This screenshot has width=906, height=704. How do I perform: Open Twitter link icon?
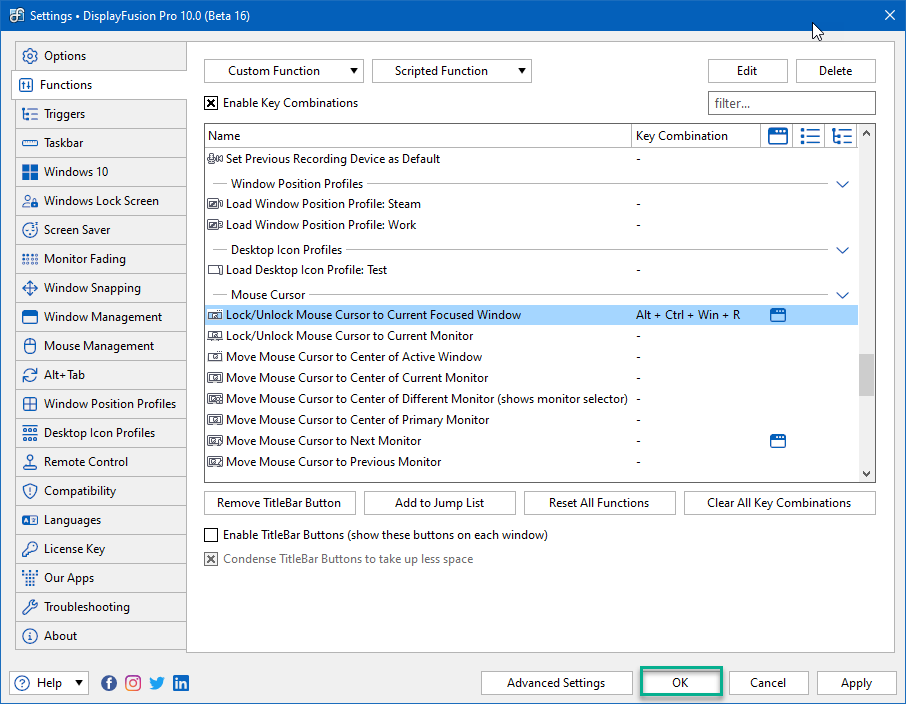pos(157,683)
